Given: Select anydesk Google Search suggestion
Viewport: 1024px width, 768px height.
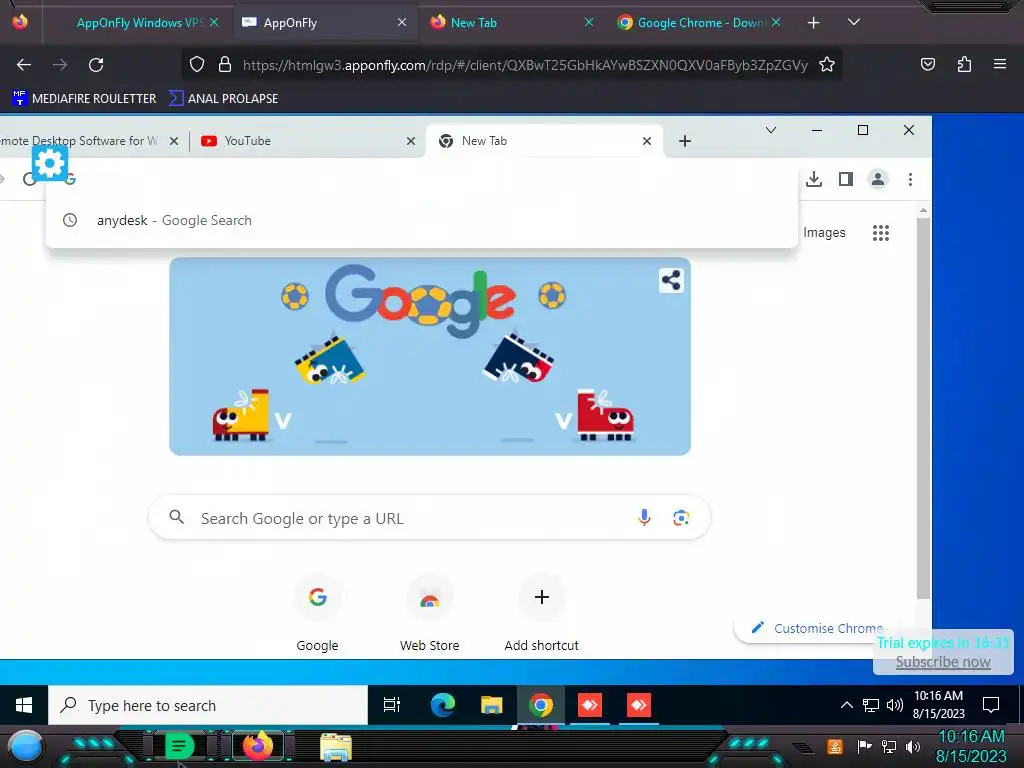Looking at the screenshot, I should pyautogui.click(x=422, y=221).
